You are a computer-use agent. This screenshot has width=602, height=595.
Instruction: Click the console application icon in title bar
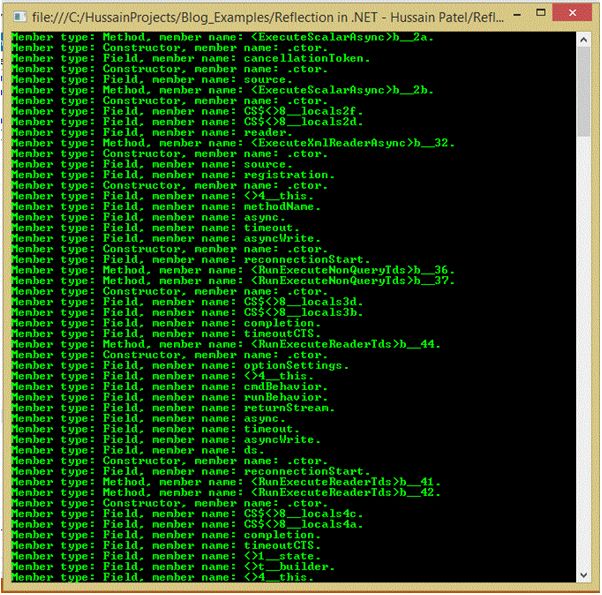click(x=19, y=17)
